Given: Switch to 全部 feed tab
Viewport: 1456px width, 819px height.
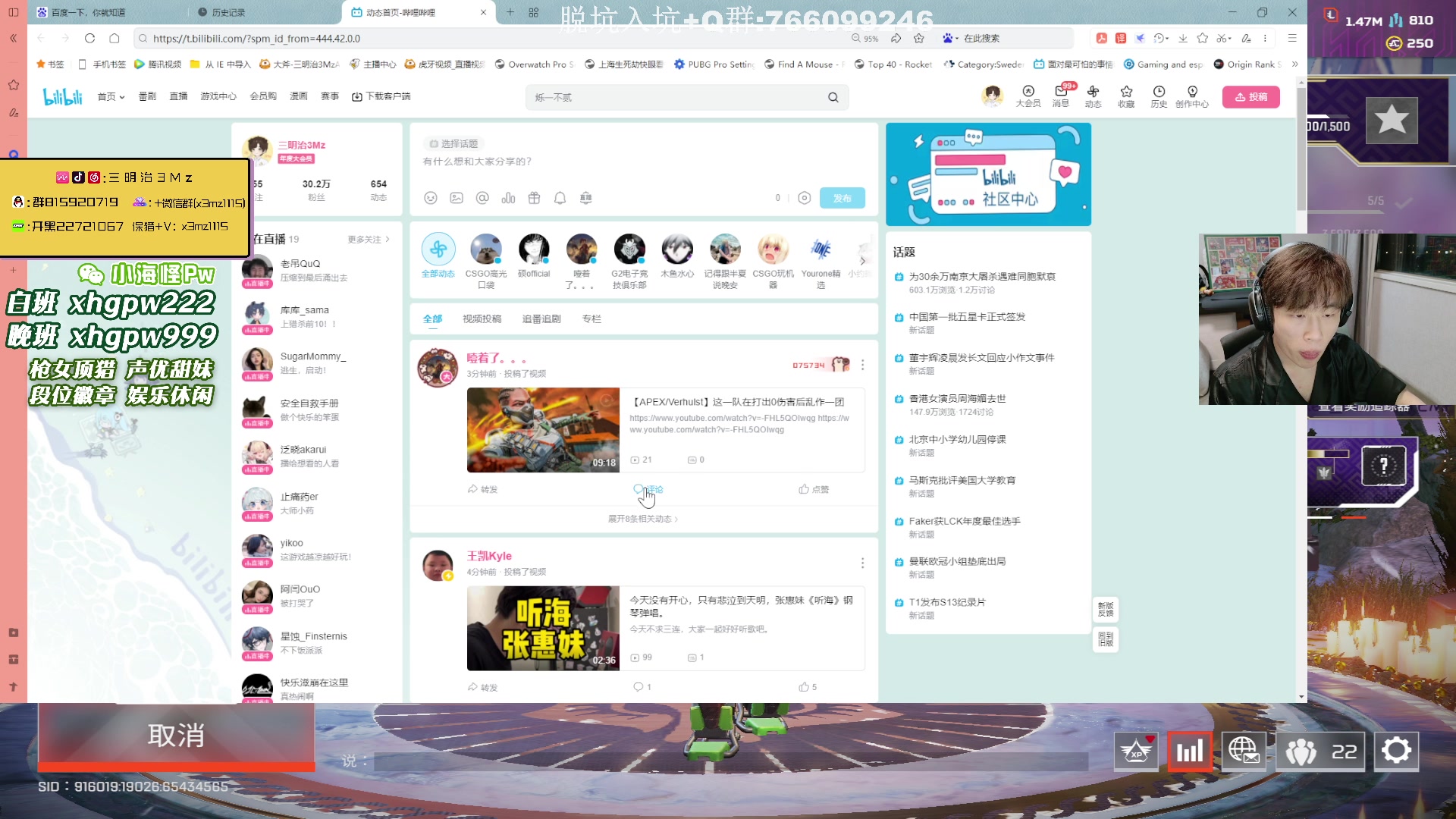Looking at the screenshot, I should click(x=432, y=318).
